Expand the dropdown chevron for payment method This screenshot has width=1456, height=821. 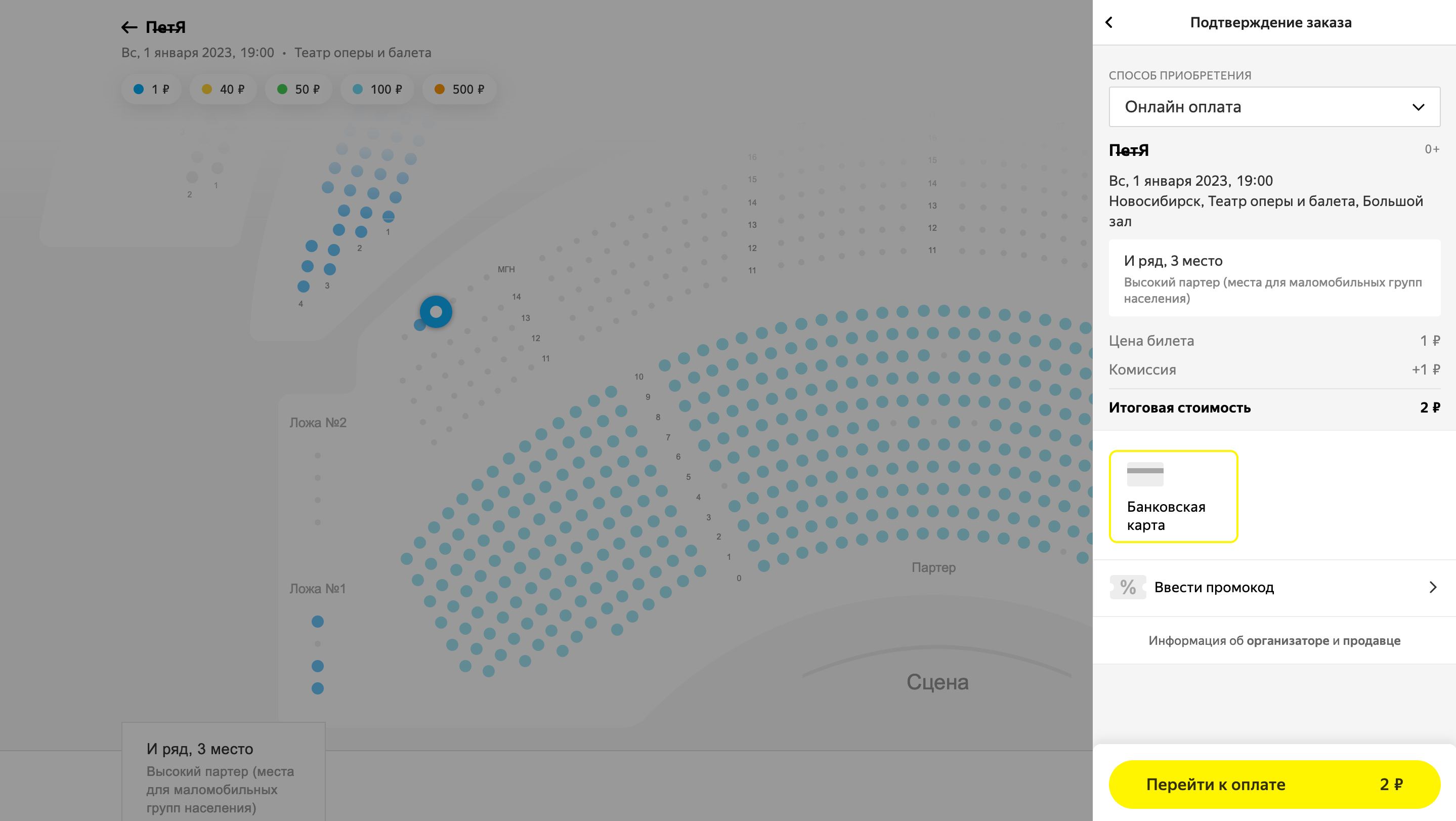pyautogui.click(x=1418, y=107)
